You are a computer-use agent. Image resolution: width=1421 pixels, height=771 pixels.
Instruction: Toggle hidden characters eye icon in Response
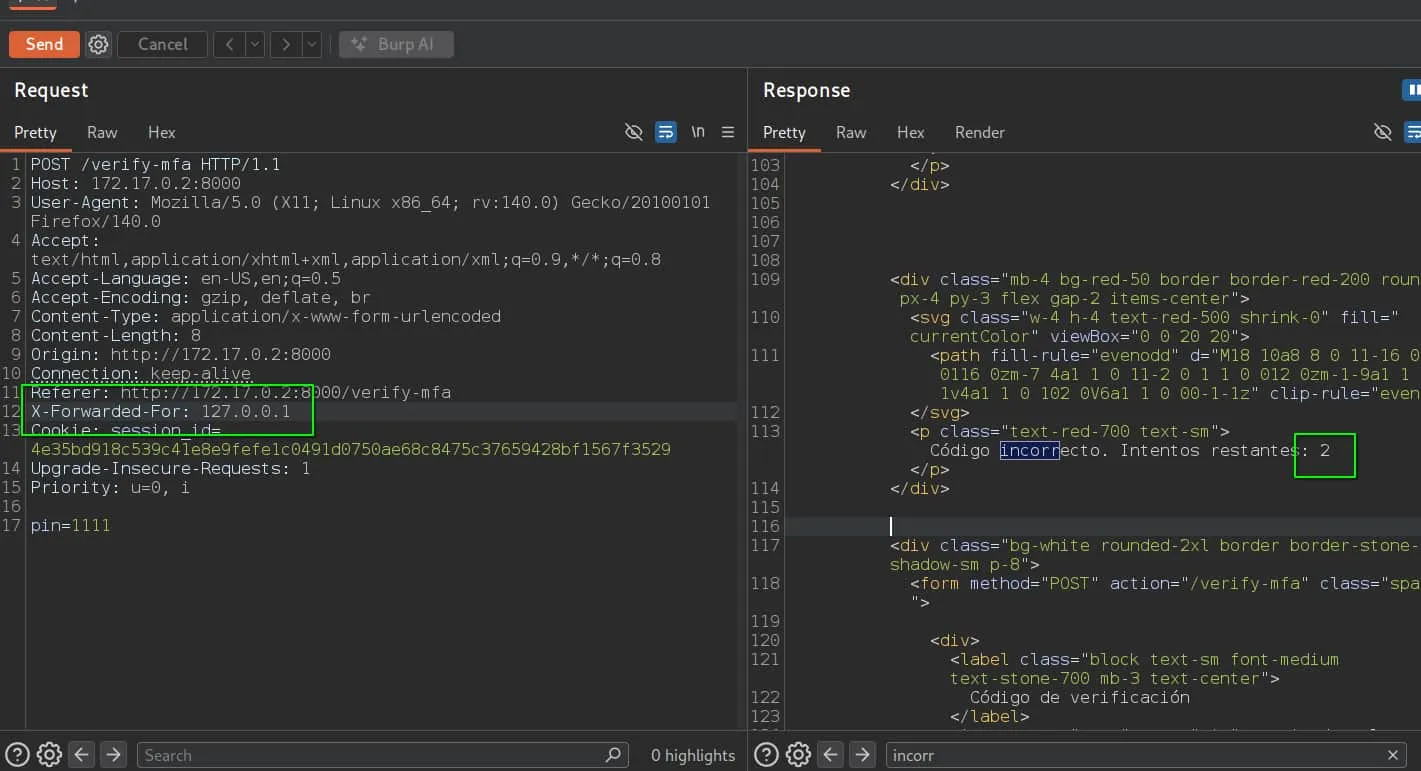(1383, 132)
